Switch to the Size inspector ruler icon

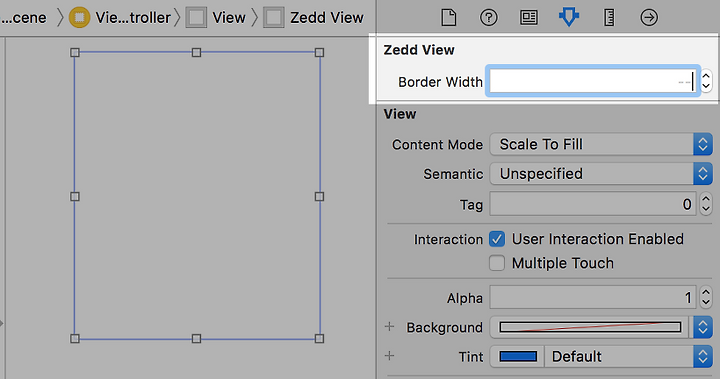pyautogui.click(x=609, y=18)
